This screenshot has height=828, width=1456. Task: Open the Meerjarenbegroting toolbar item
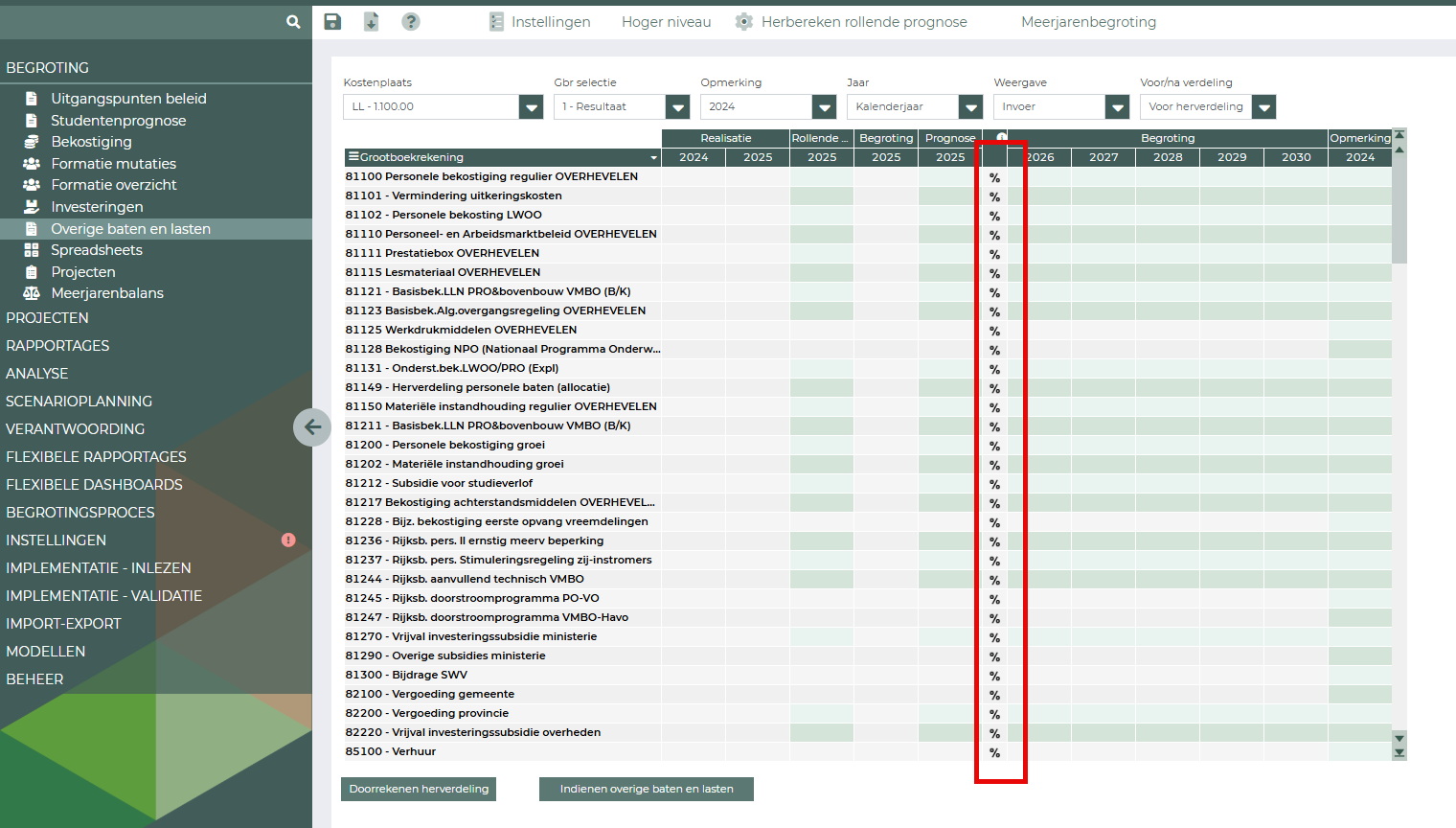pyautogui.click(x=1088, y=22)
